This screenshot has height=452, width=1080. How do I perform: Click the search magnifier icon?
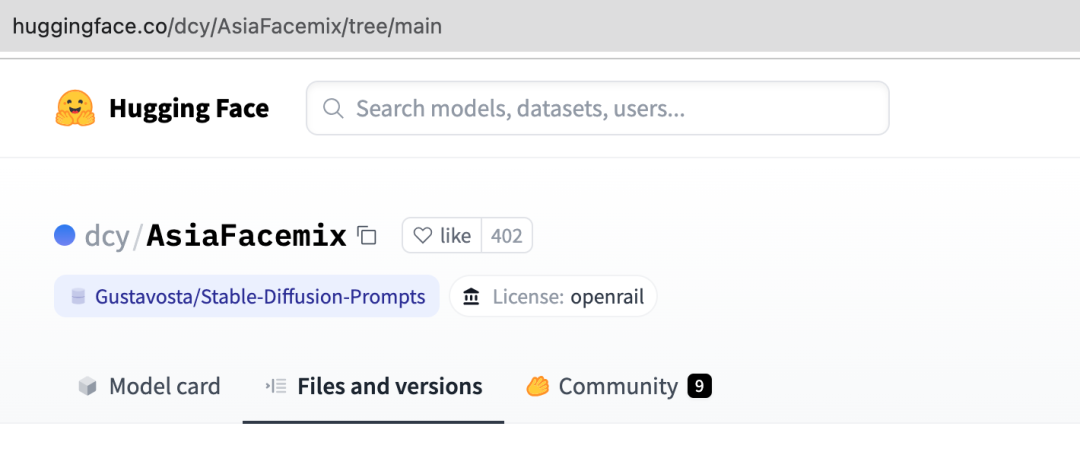point(333,108)
